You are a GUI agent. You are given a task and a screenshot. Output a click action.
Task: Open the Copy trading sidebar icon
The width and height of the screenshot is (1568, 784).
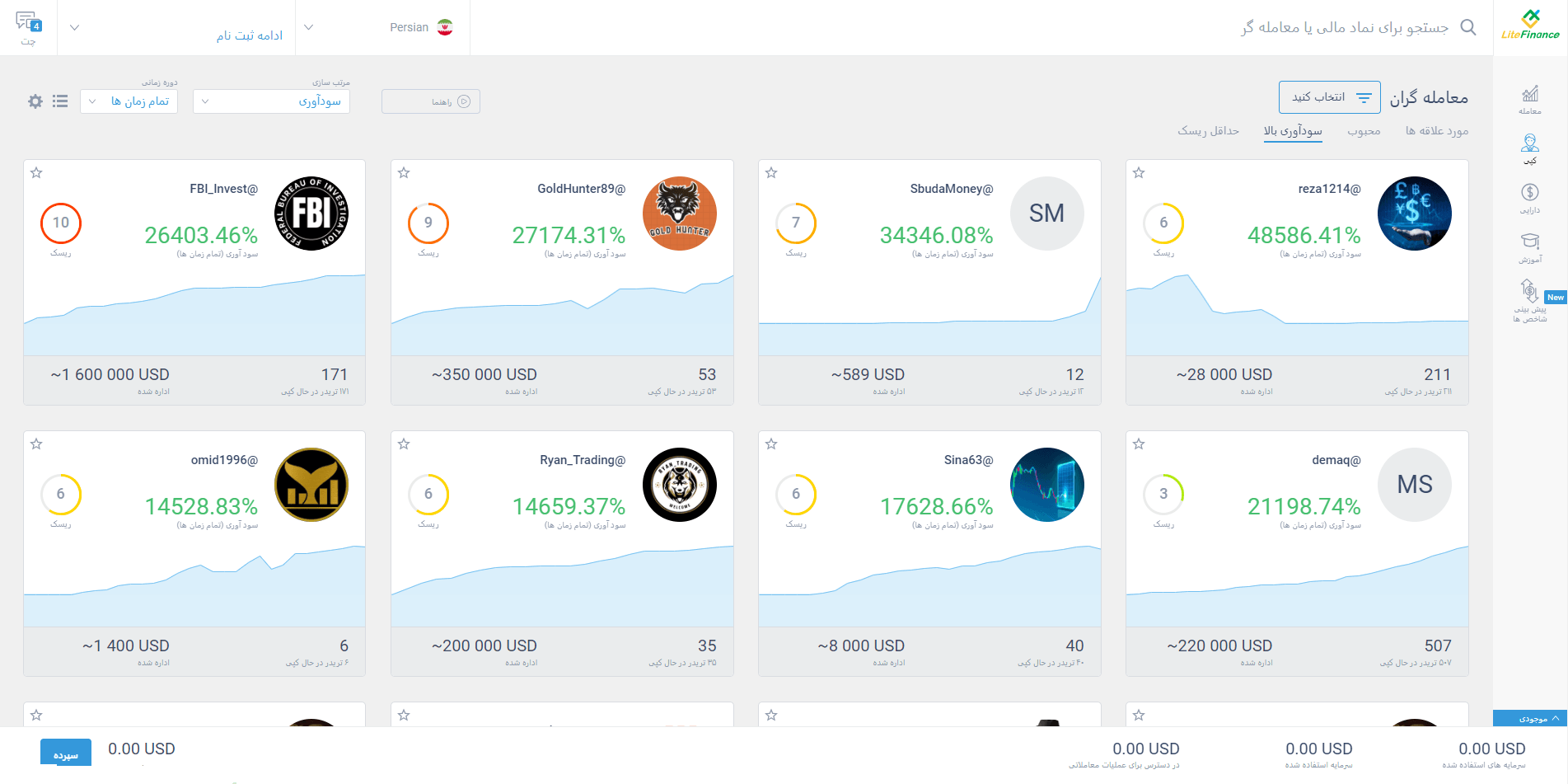pos(1529,148)
